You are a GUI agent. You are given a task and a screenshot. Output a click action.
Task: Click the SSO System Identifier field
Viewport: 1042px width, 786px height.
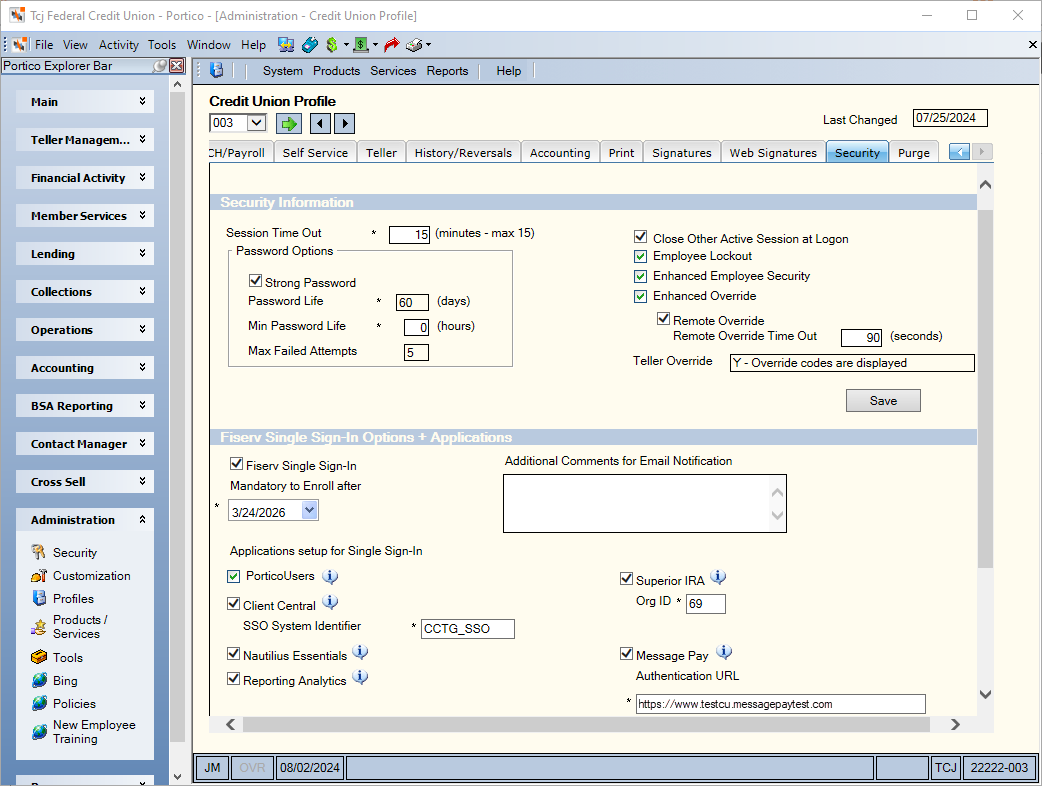(x=467, y=629)
